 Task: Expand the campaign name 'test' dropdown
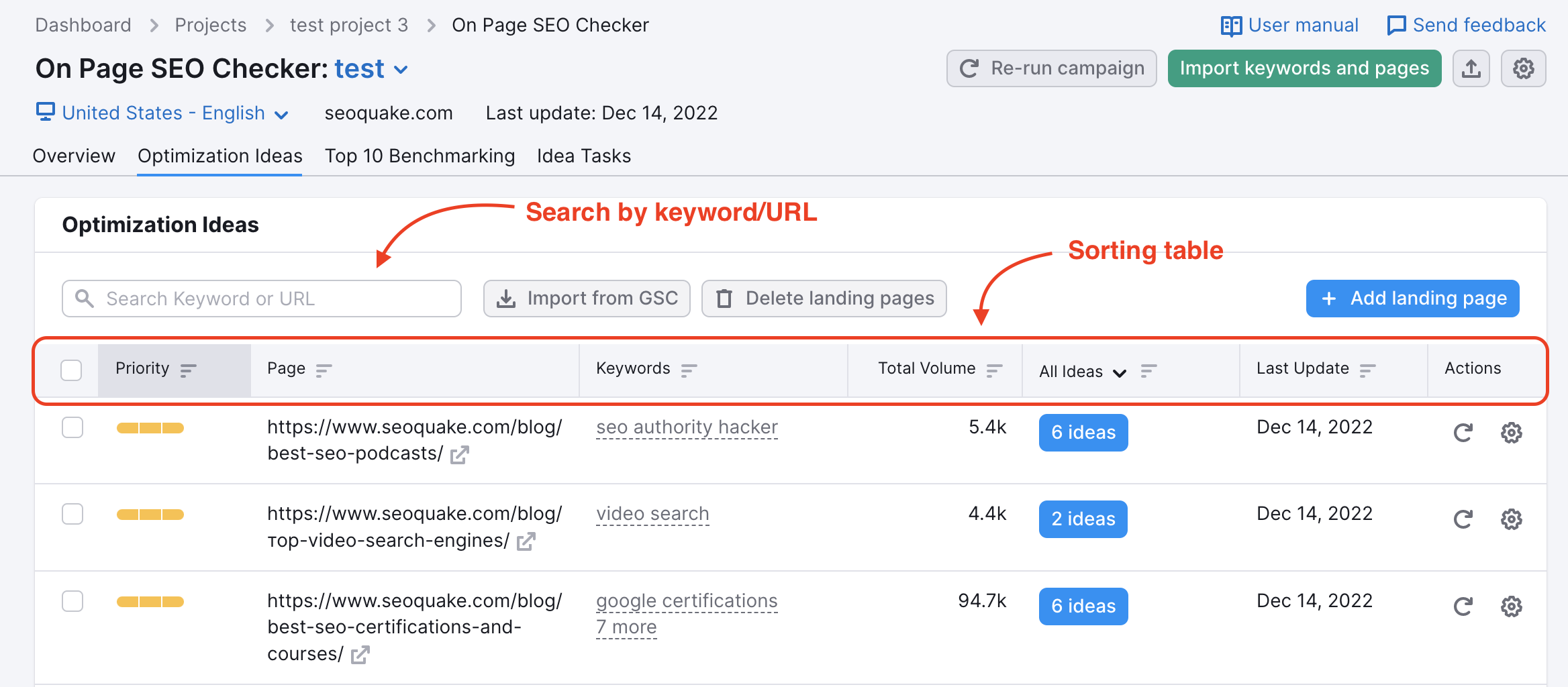click(401, 70)
